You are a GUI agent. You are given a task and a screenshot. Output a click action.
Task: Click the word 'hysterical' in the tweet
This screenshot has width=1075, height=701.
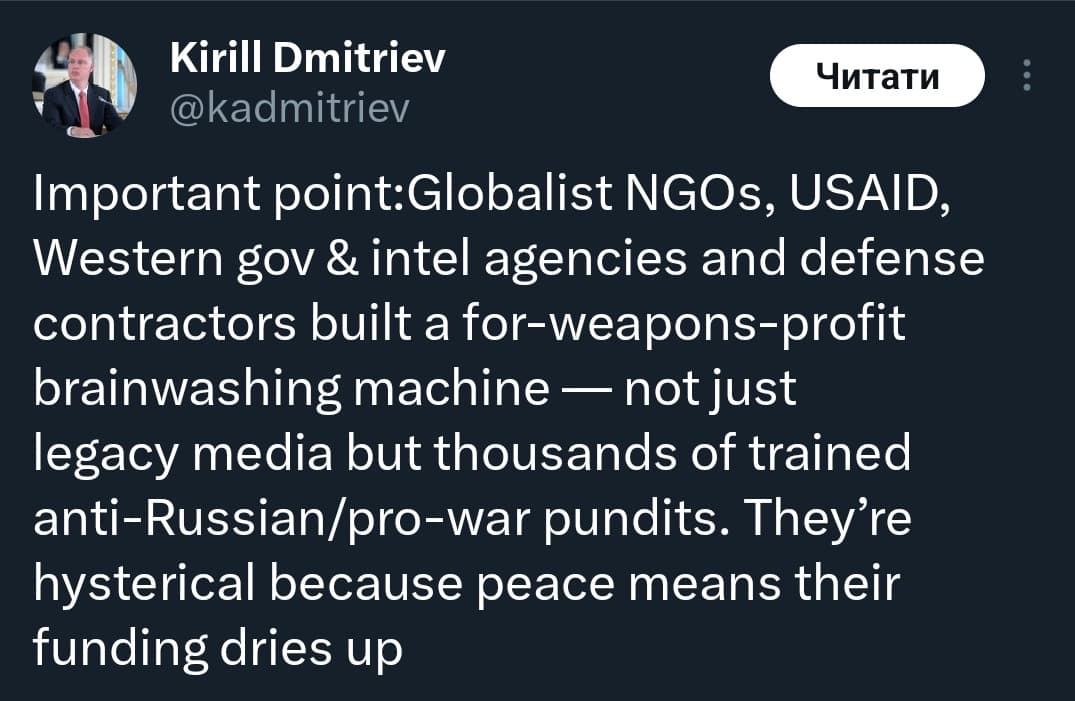pyautogui.click(x=147, y=582)
